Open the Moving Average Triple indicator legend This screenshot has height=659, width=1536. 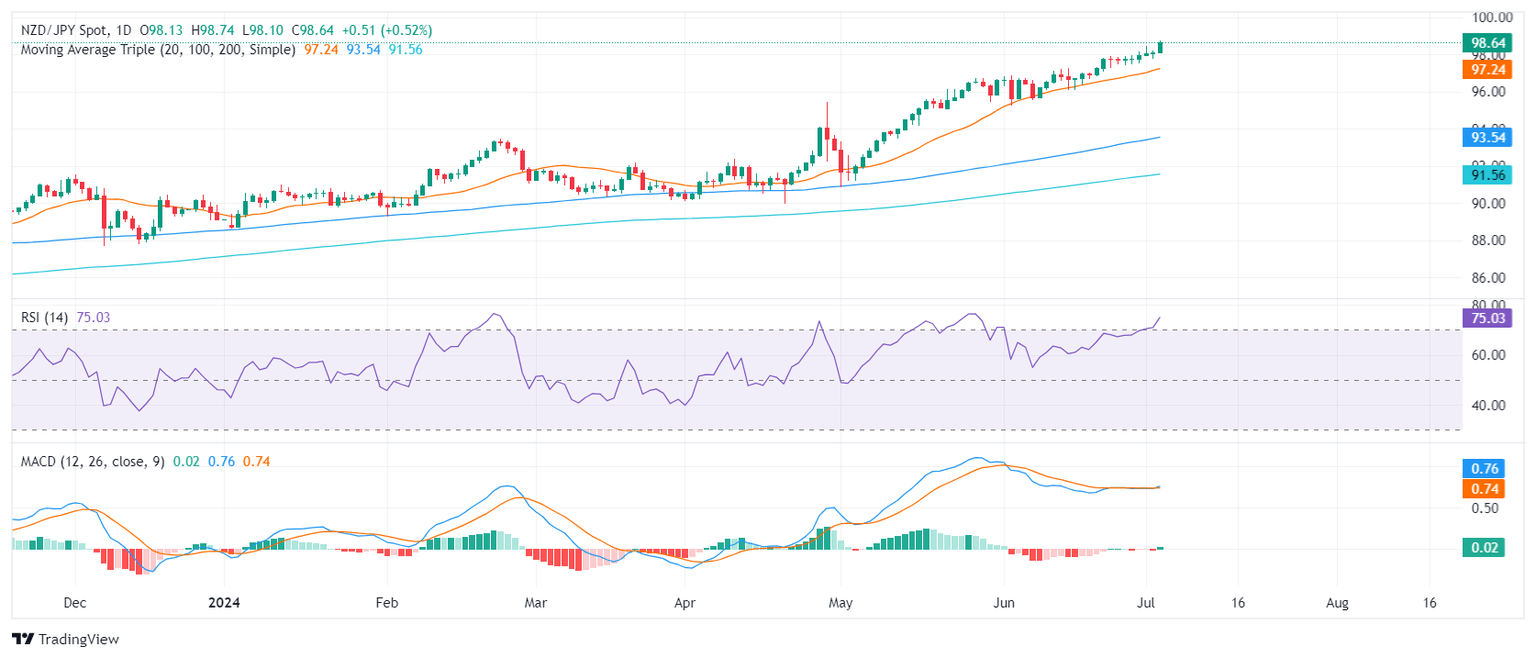158,49
